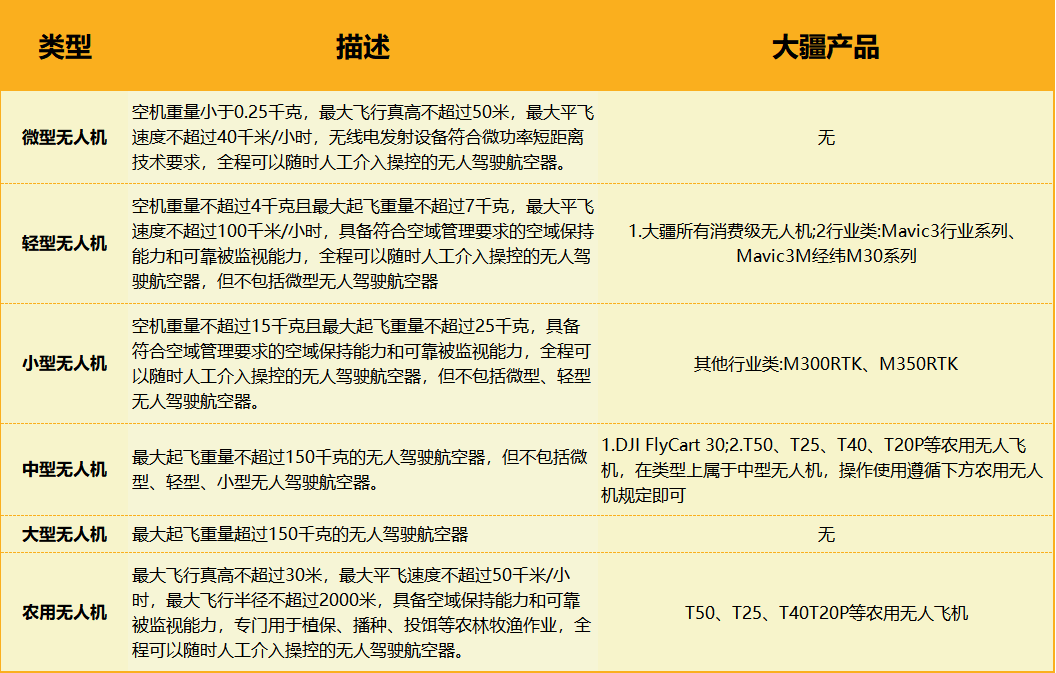Click the 中型无人机 description text
Viewport: 1056px width, 673px height.
tap(362, 469)
